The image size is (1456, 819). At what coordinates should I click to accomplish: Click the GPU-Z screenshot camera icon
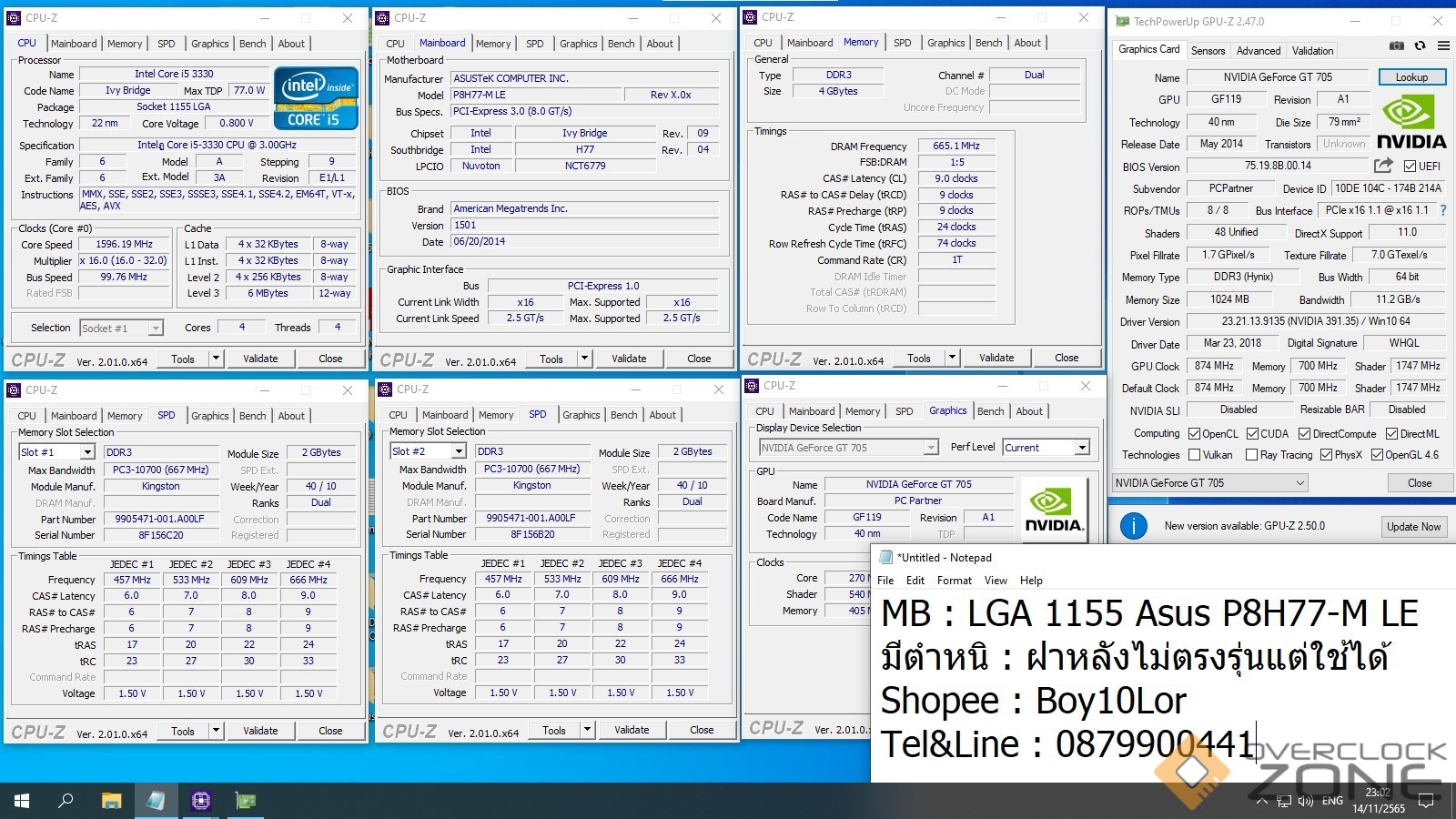(1396, 46)
